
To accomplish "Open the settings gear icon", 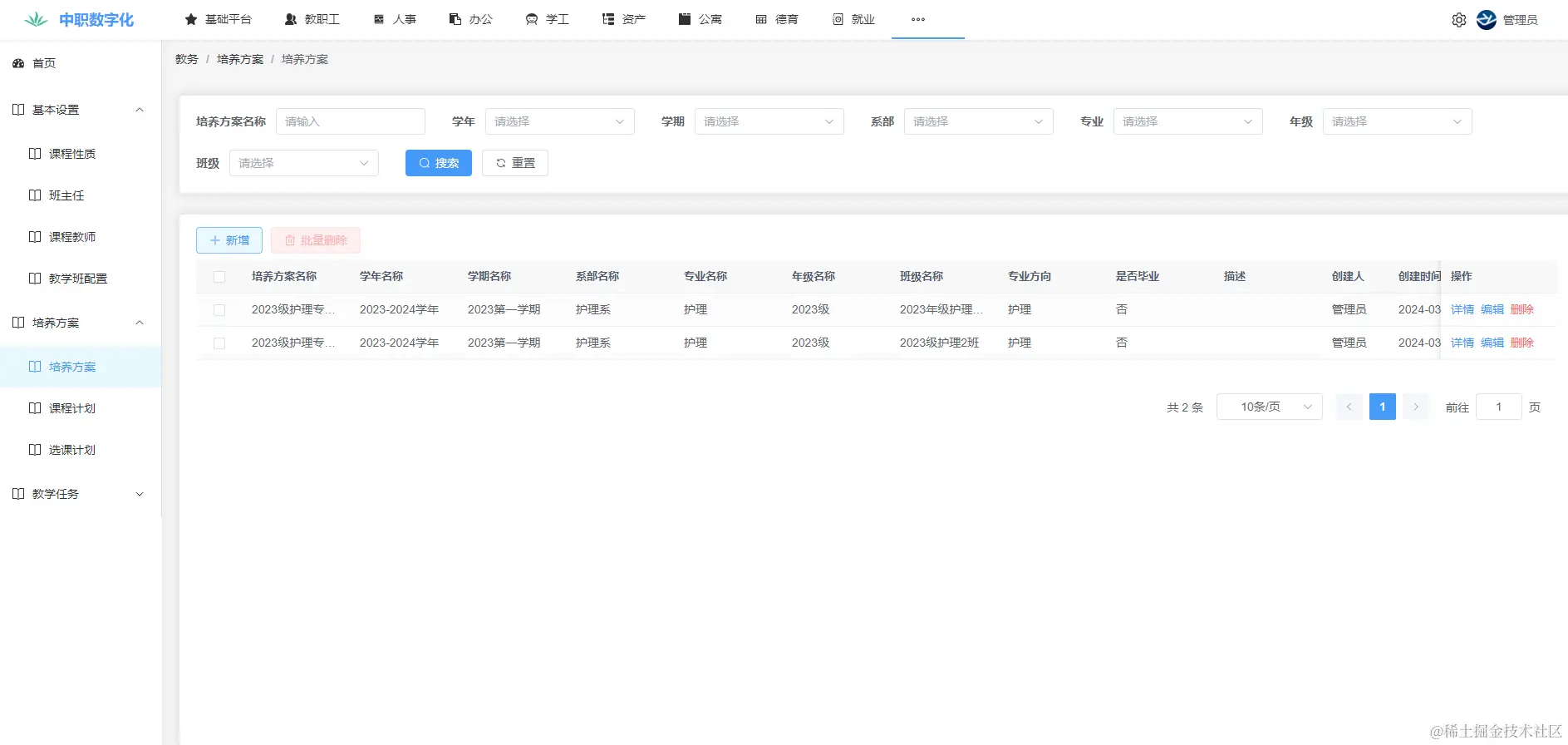I will (1459, 20).
